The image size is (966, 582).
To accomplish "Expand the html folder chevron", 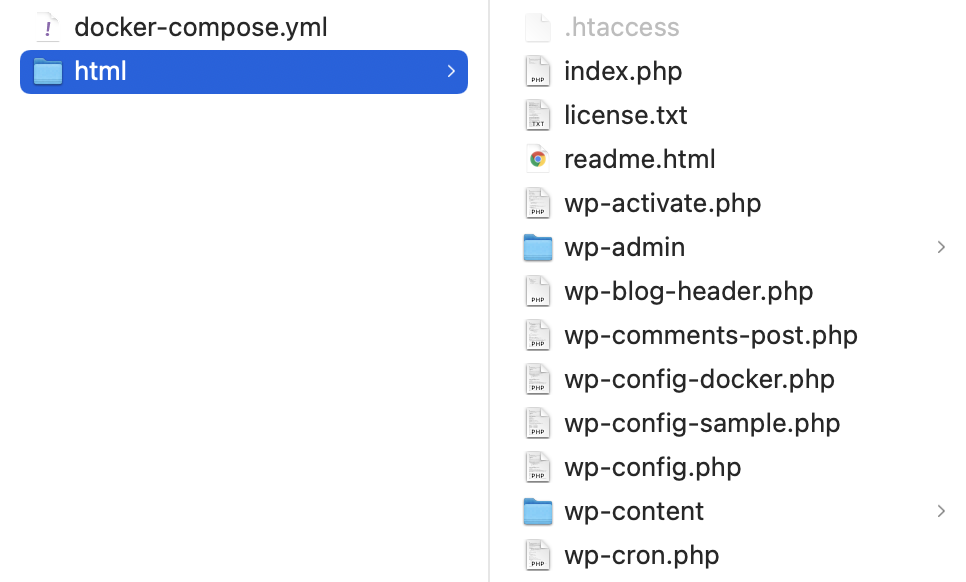I will point(451,71).
